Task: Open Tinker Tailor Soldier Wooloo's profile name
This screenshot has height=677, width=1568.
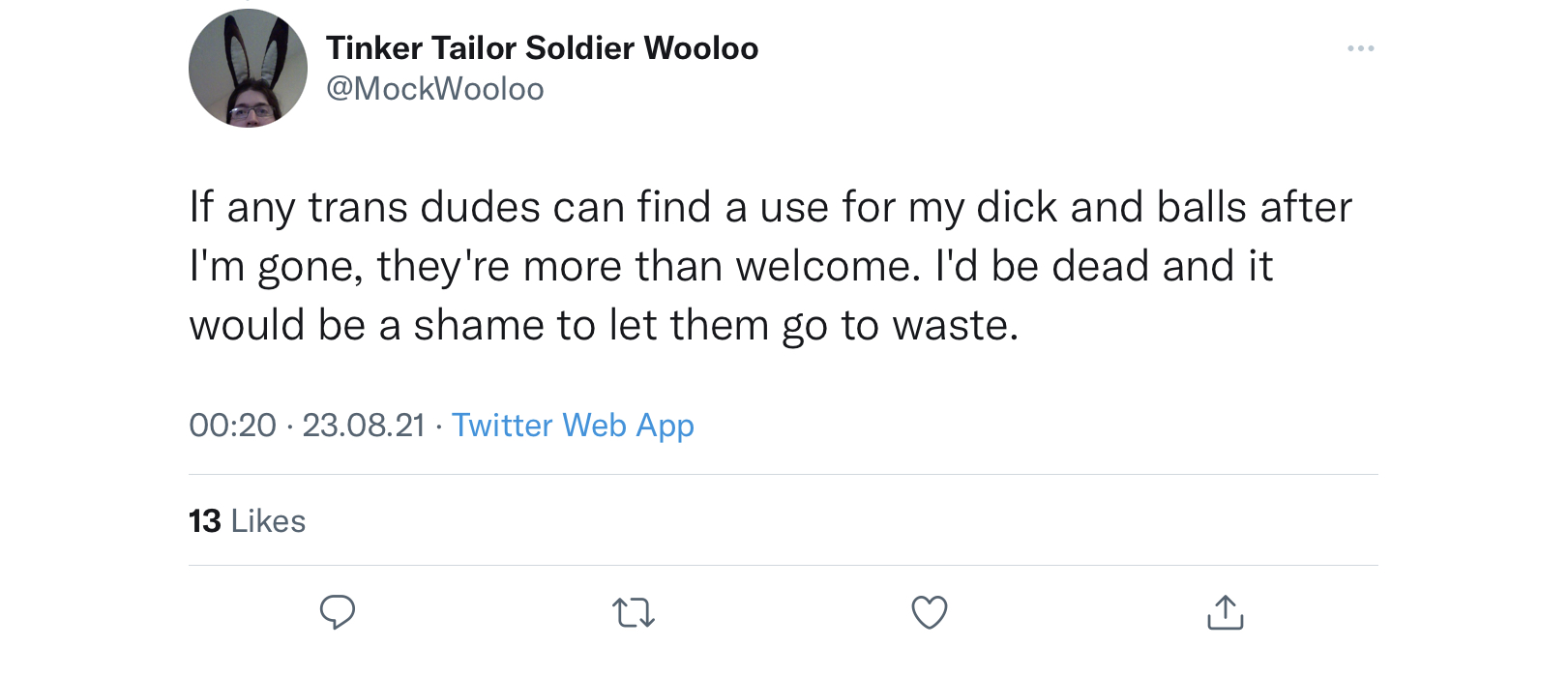Action: tap(542, 47)
